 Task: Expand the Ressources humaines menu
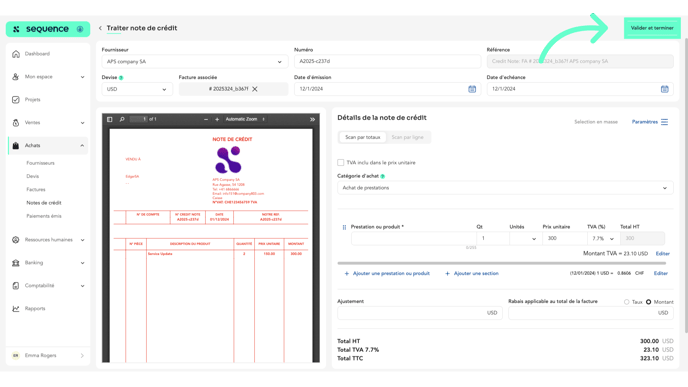click(82, 240)
